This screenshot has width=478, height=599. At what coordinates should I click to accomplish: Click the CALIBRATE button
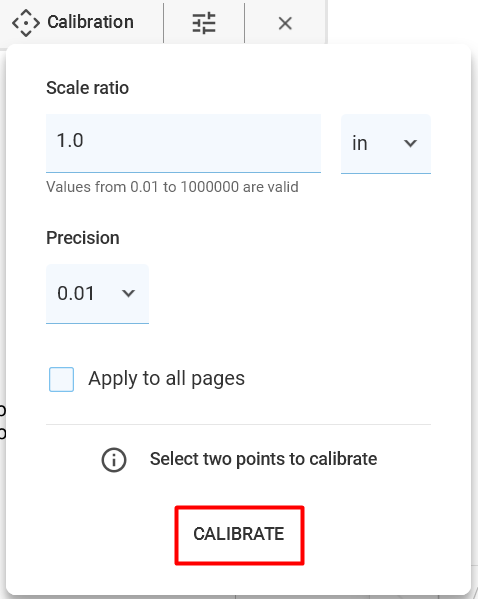(239, 535)
